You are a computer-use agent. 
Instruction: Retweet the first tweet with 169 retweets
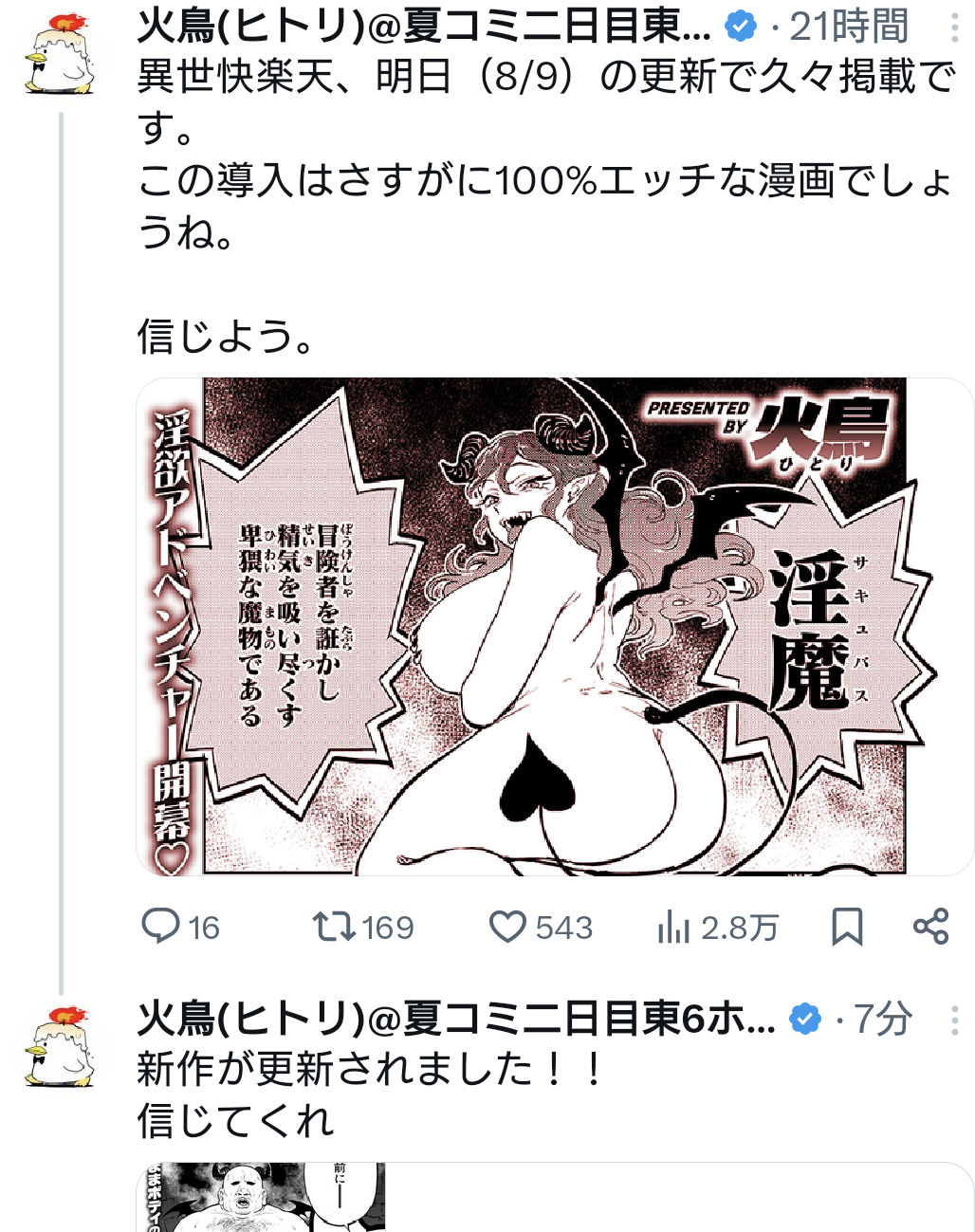point(364,927)
